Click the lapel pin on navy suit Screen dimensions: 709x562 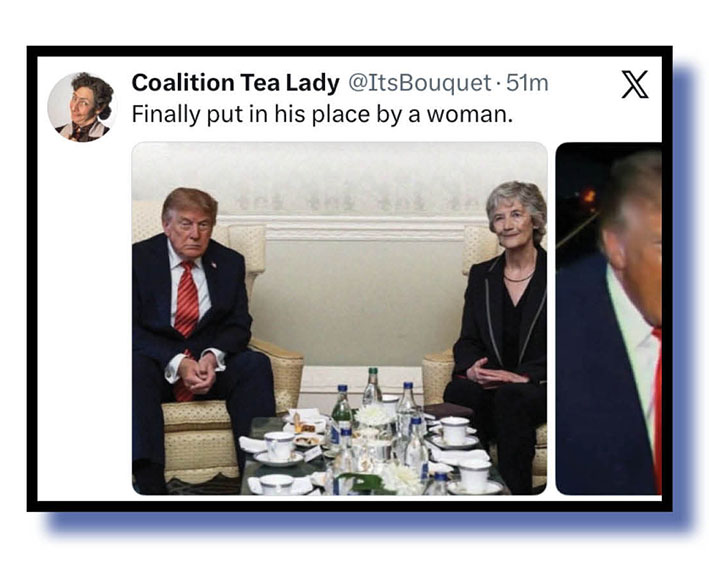click(213, 264)
